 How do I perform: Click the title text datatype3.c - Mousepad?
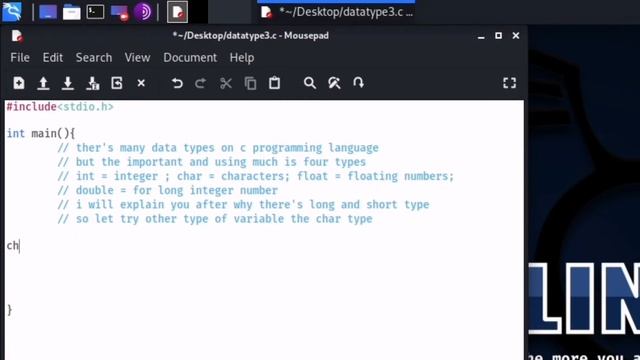click(250, 36)
